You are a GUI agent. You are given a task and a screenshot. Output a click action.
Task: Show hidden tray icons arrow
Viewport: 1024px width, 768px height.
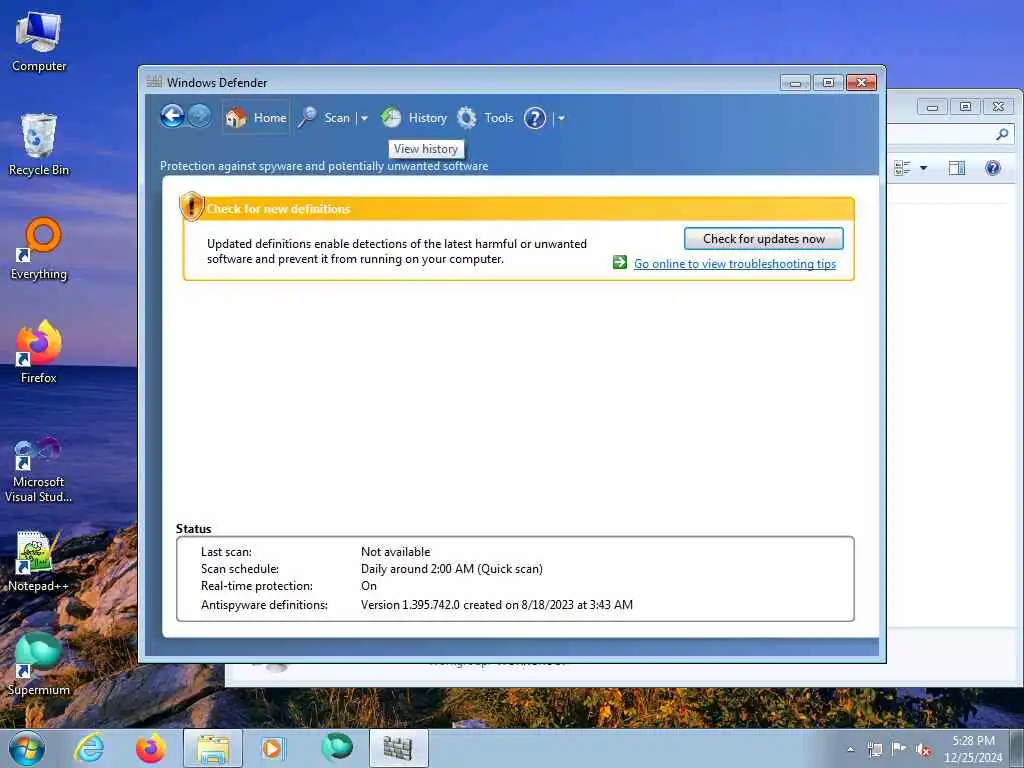(x=850, y=750)
